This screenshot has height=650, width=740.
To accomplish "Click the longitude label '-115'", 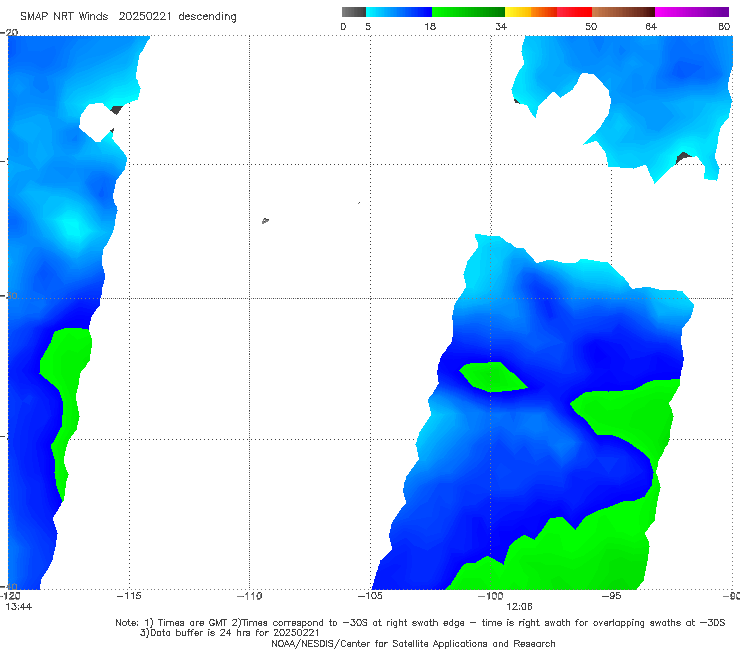I will point(129,596).
